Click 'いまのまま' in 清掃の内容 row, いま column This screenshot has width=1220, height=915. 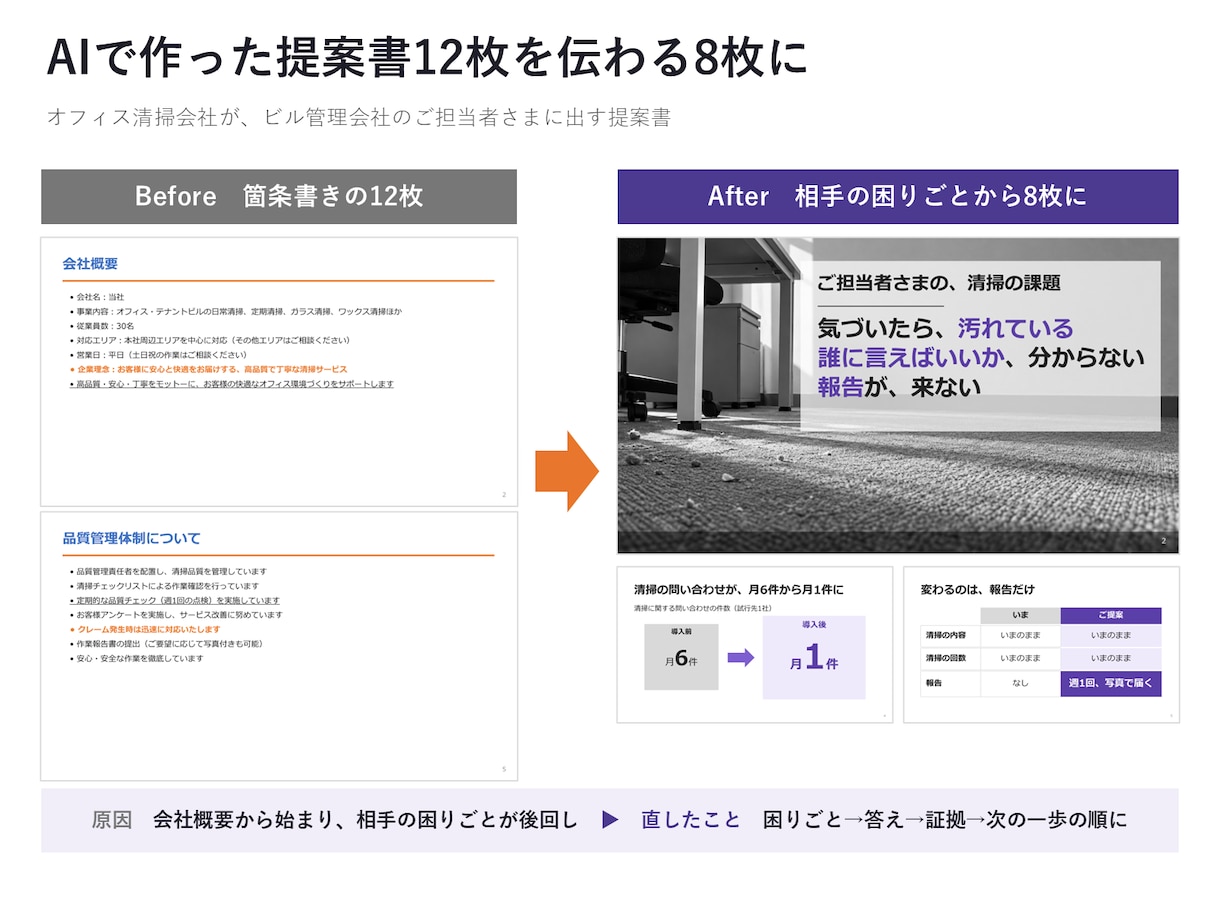coord(1020,635)
